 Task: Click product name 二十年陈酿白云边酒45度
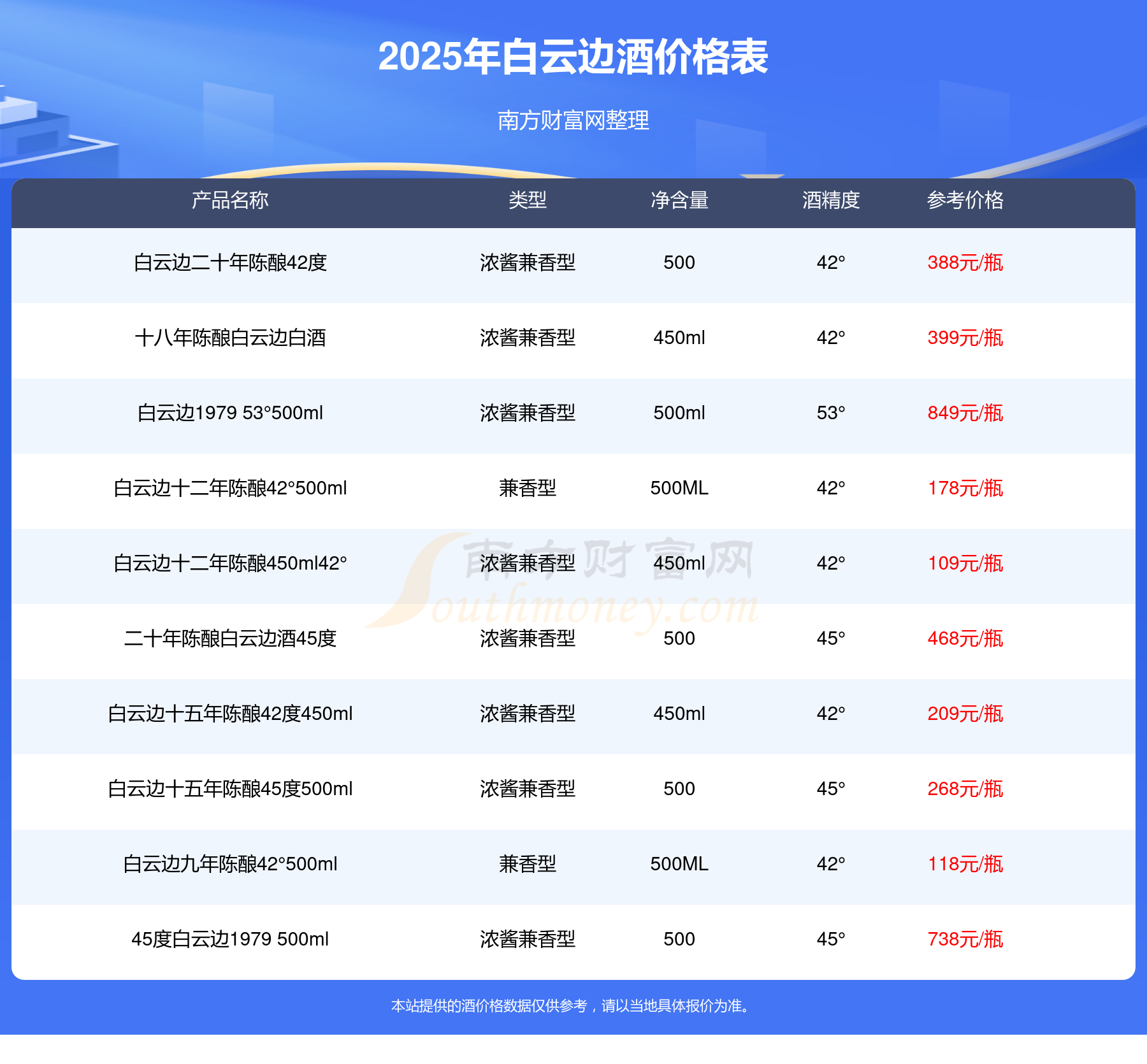[230, 638]
